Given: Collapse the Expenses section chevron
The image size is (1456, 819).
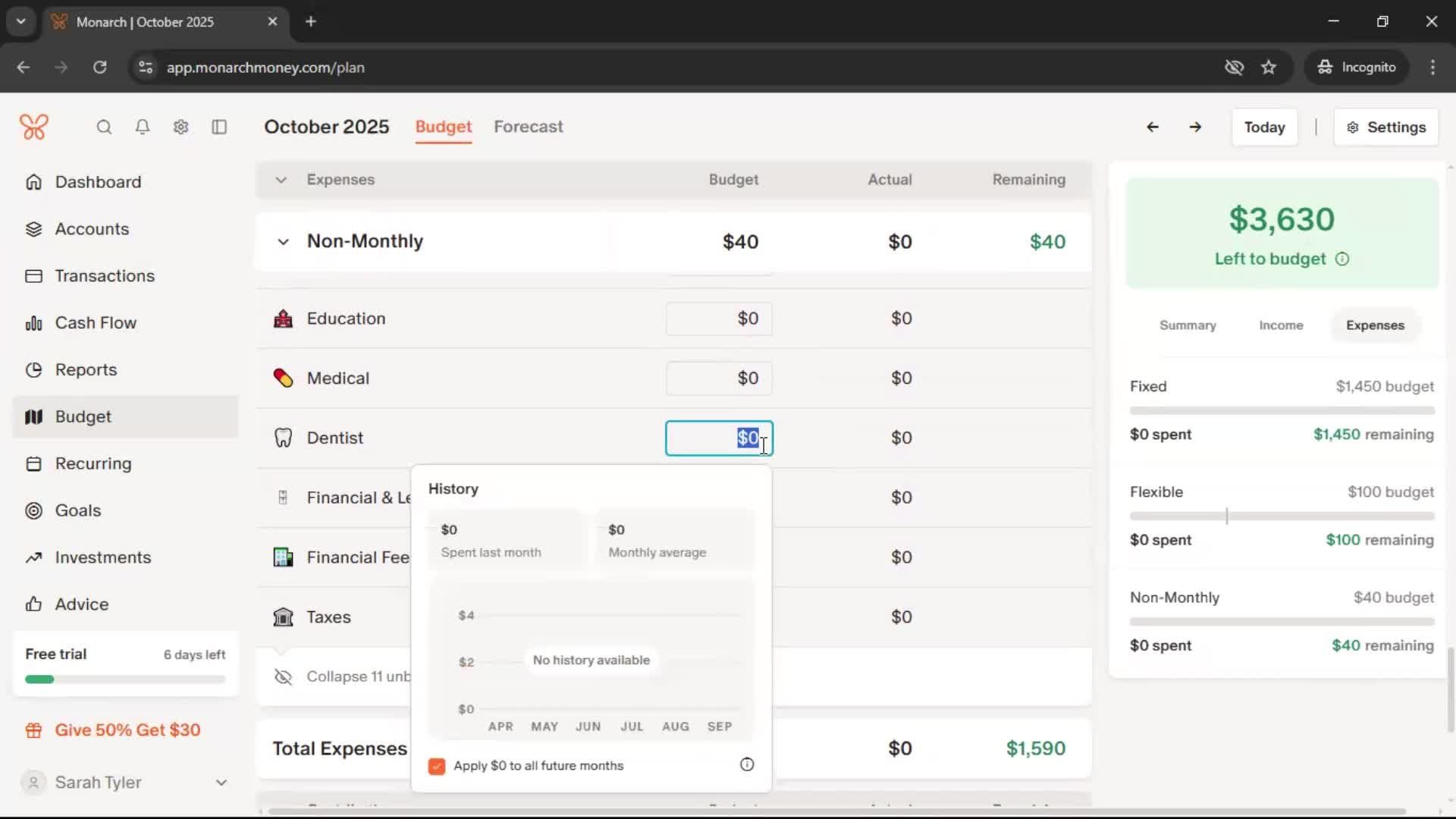Looking at the screenshot, I should coord(281,180).
